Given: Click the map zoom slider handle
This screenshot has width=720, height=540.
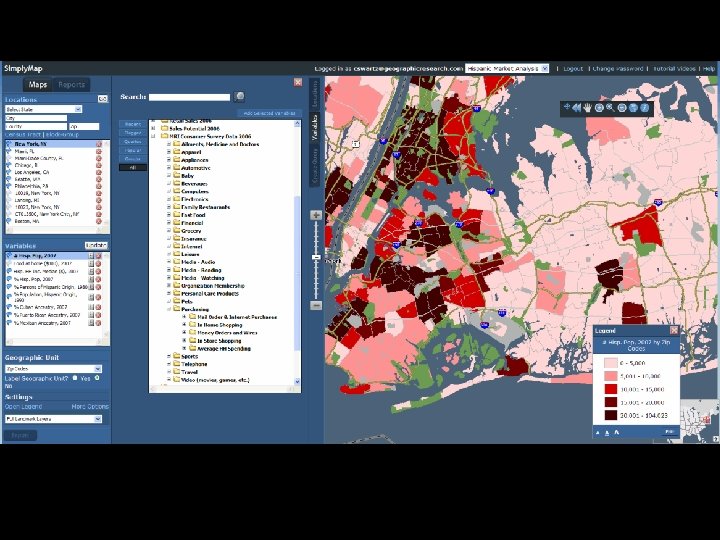Looking at the screenshot, I should point(316,257).
